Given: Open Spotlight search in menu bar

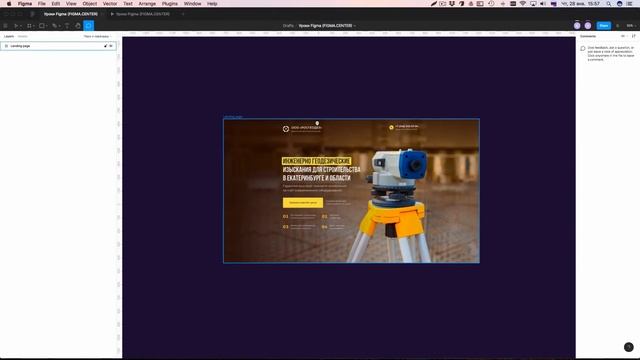Looking at the screenshot, I should 609,4.
